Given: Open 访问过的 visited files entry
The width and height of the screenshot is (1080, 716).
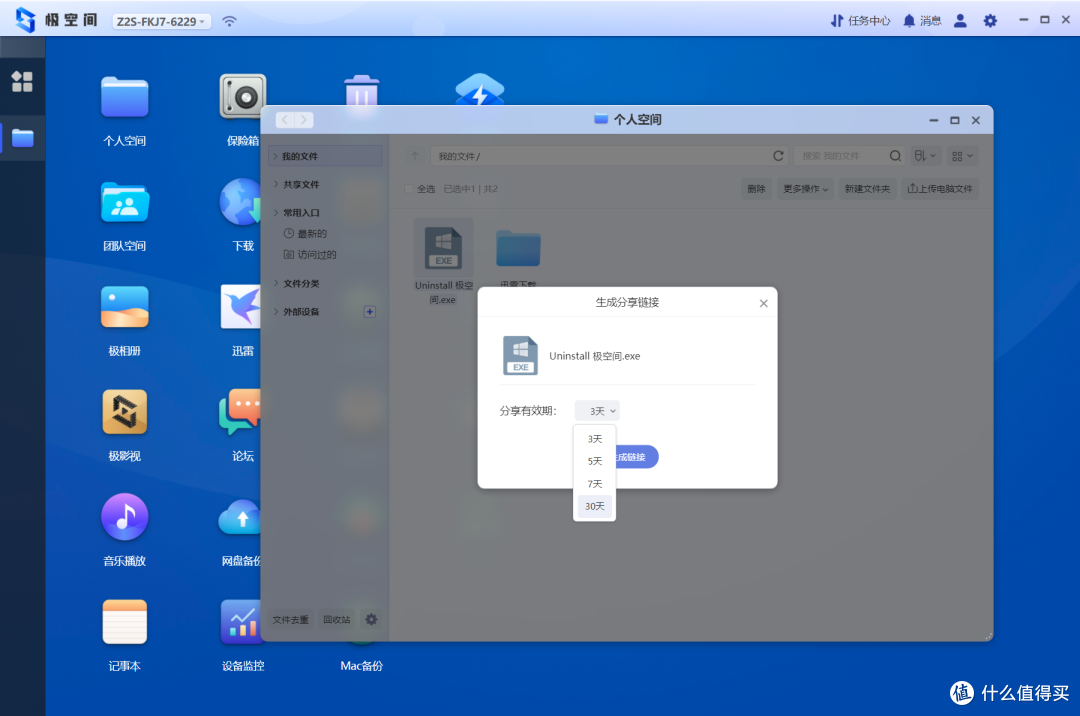Looking at the screenshot, I should click(x=311, y=255).
